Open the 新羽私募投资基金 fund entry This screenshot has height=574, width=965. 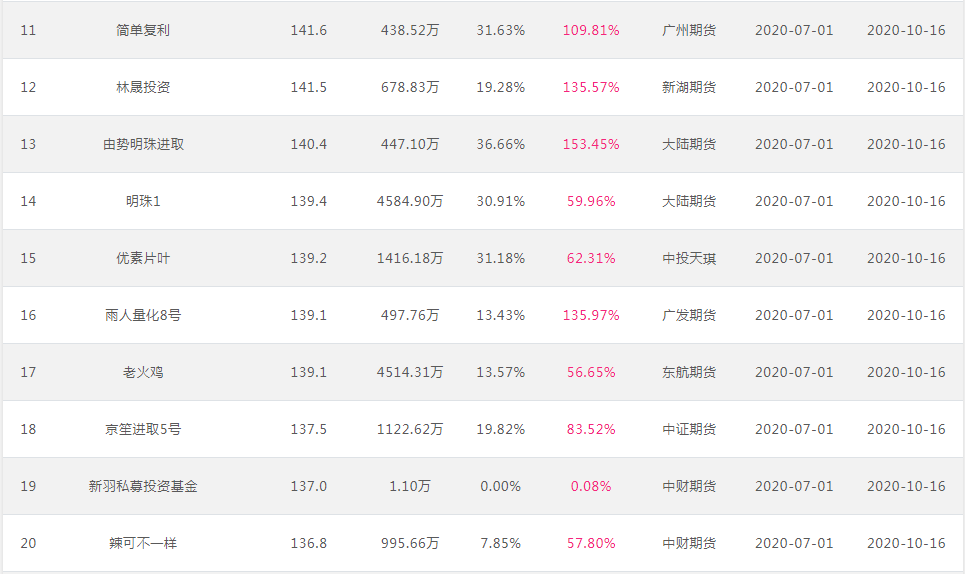tap(143, 486)
